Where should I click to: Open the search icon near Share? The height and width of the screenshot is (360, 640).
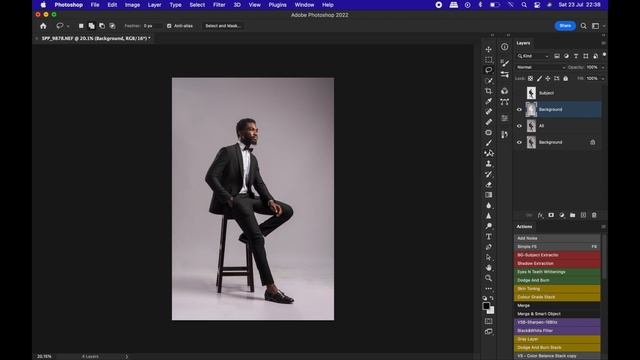(x=584, y=26)
